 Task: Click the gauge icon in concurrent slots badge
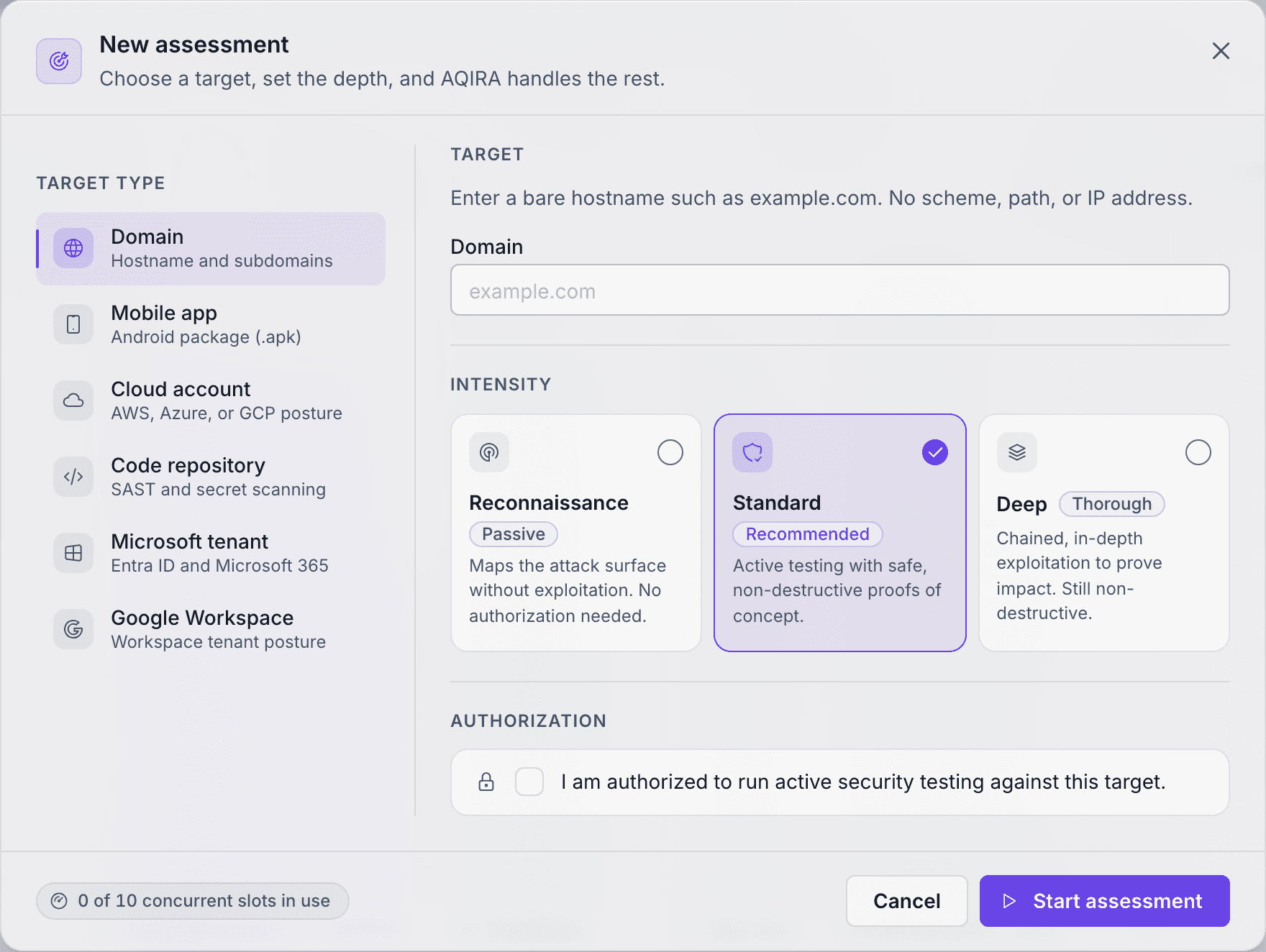[60, 901]
